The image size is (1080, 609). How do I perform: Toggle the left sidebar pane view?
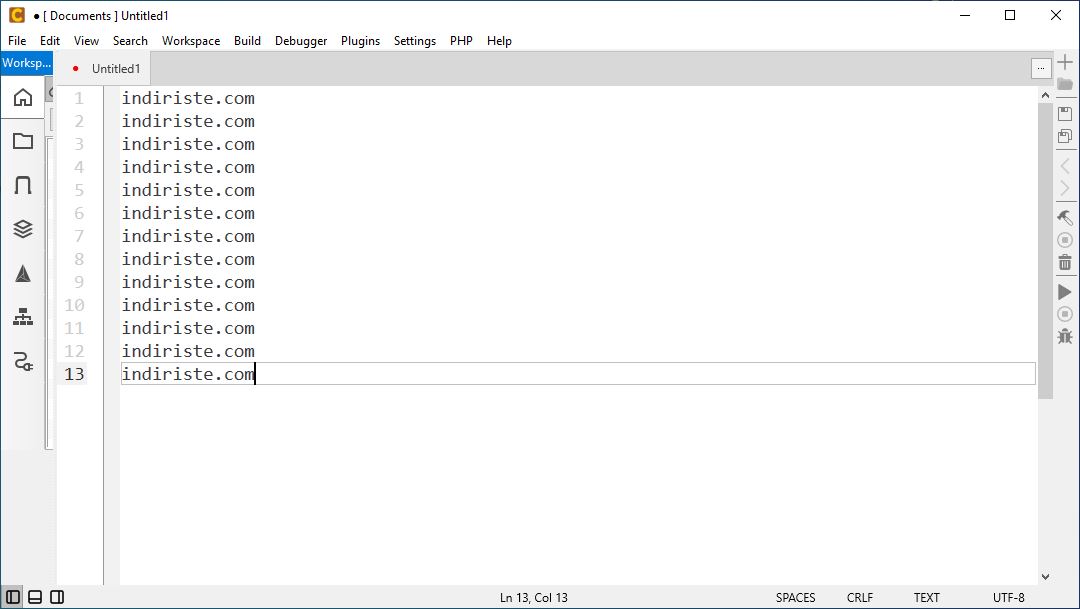[x=13, y=597]
